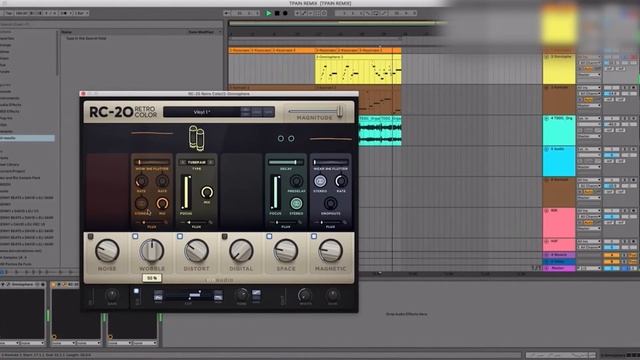This screenshot has height=360, width=640.
Task: Click the Wobble module Mix knob
Action: [x=162, y=203]
